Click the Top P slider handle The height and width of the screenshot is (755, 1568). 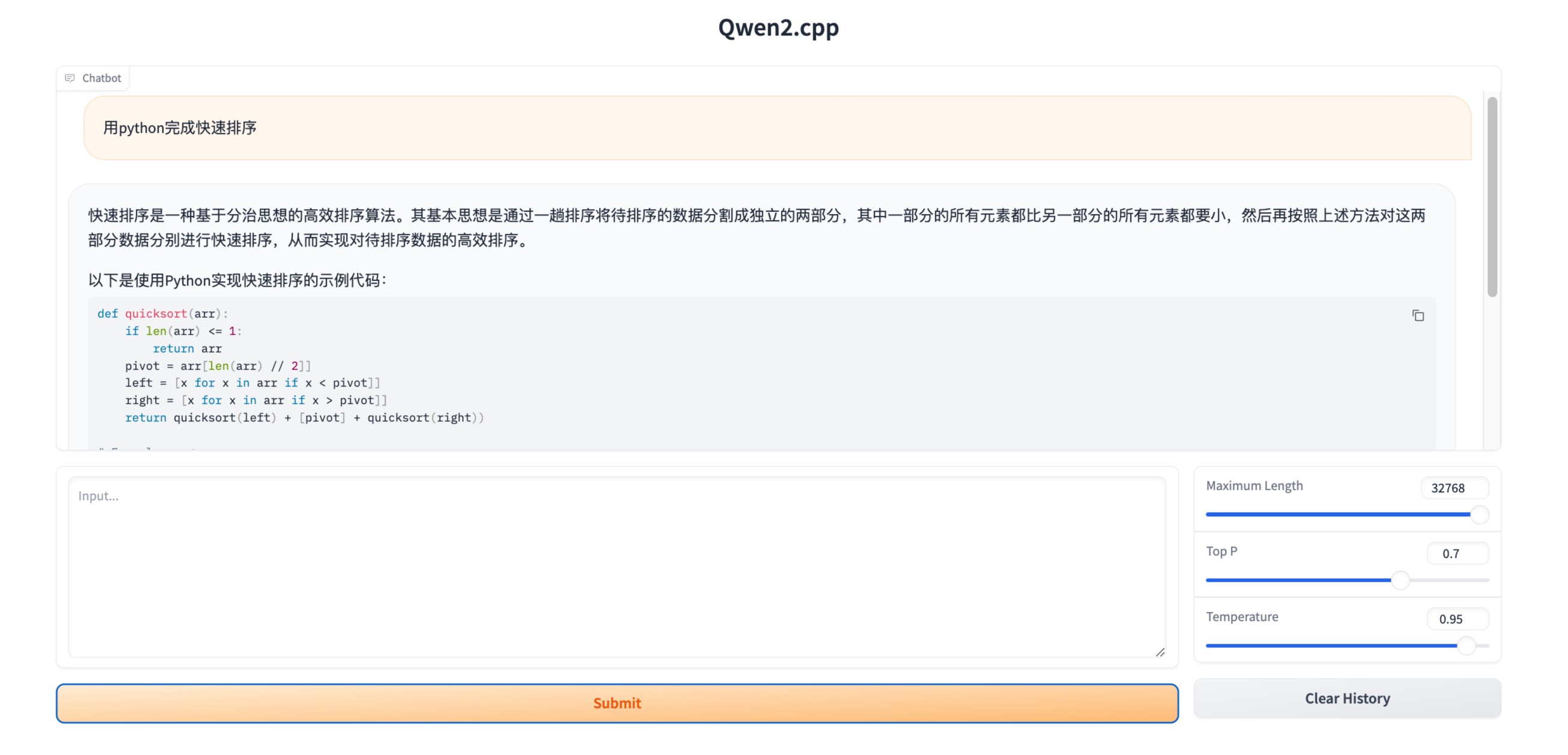click(1400, 580)
